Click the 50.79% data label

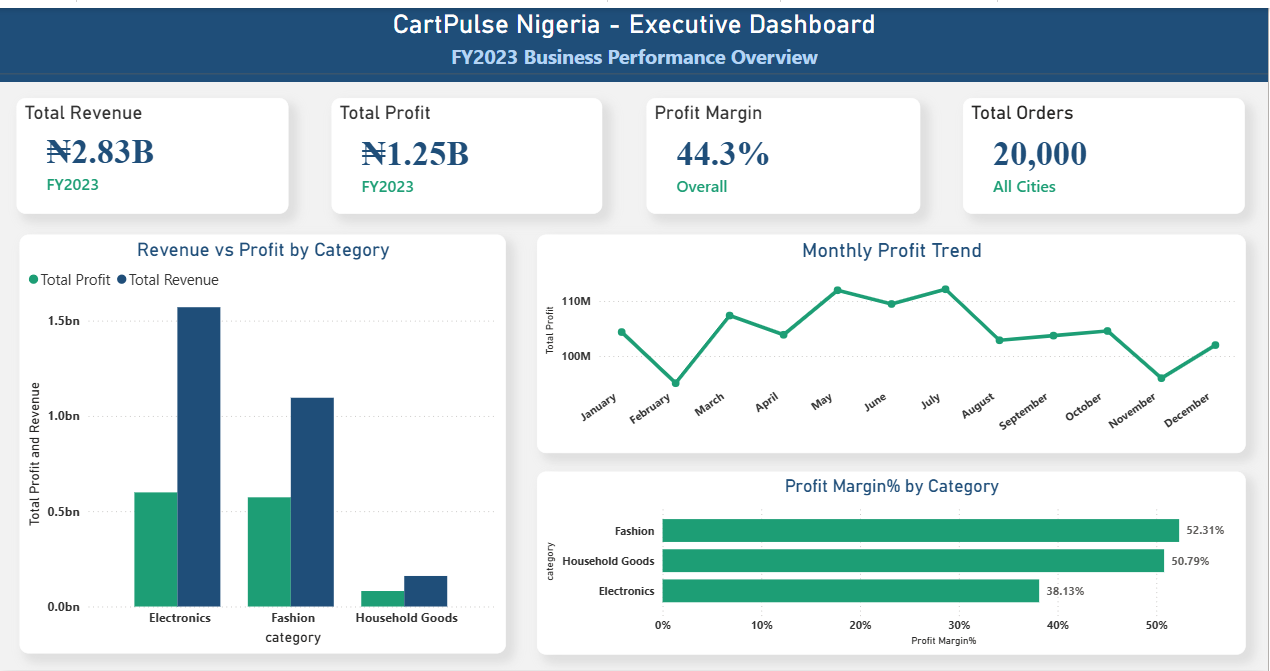[1190, 561]
